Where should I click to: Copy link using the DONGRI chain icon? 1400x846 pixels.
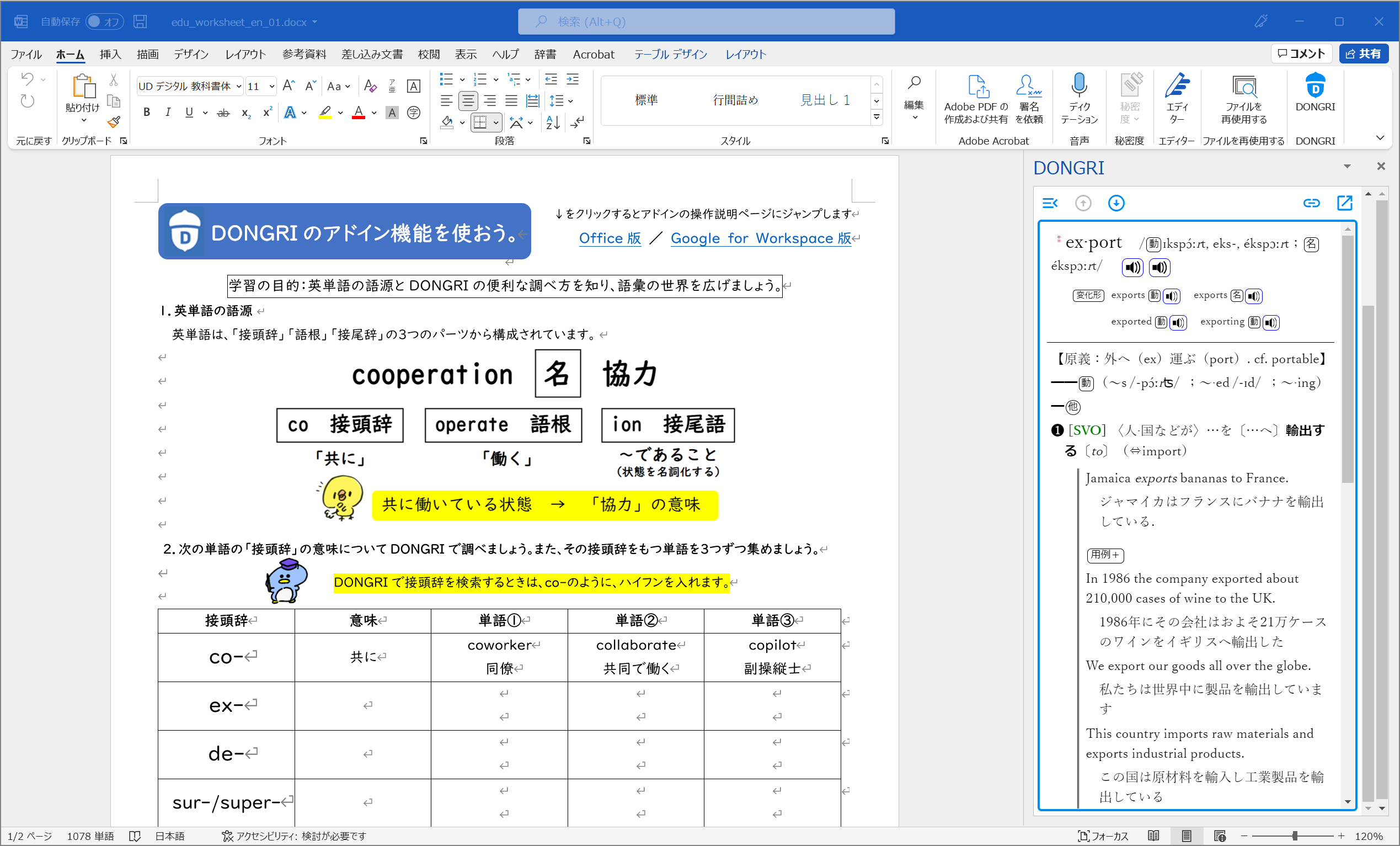click(1311, 203)
